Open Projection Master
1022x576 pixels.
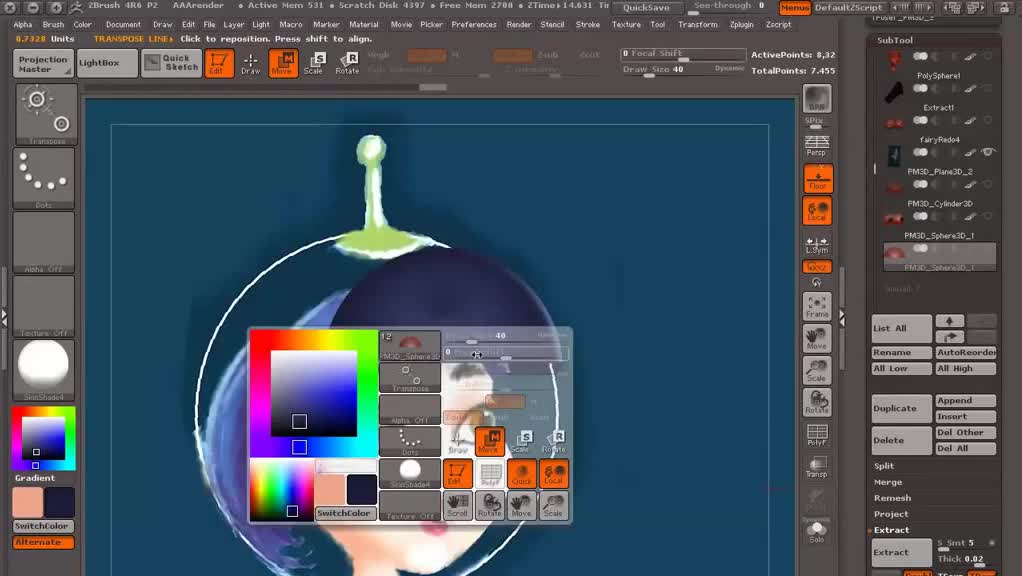click(43, 64)
